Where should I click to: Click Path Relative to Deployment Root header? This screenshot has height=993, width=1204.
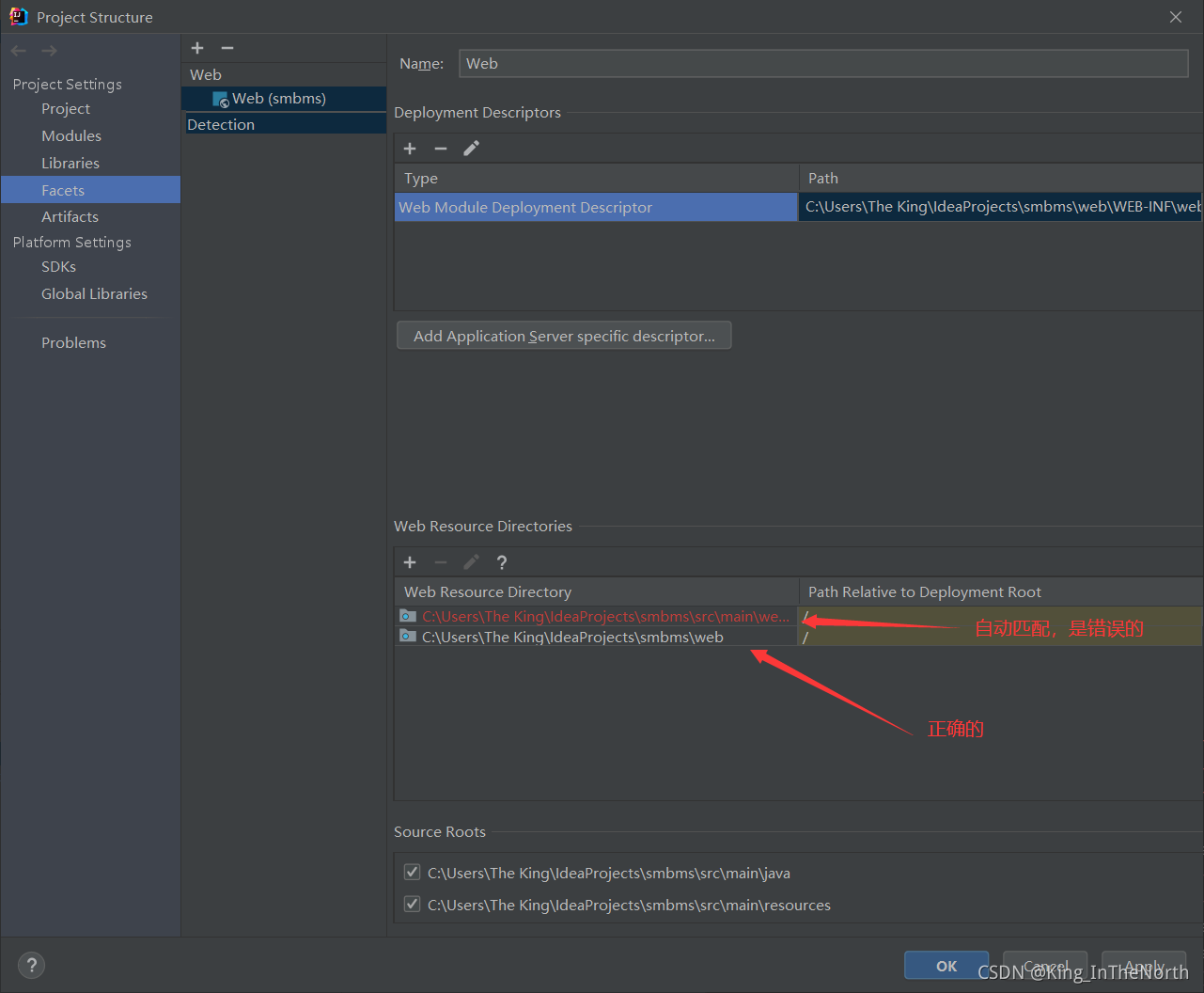click(1001, 592)
